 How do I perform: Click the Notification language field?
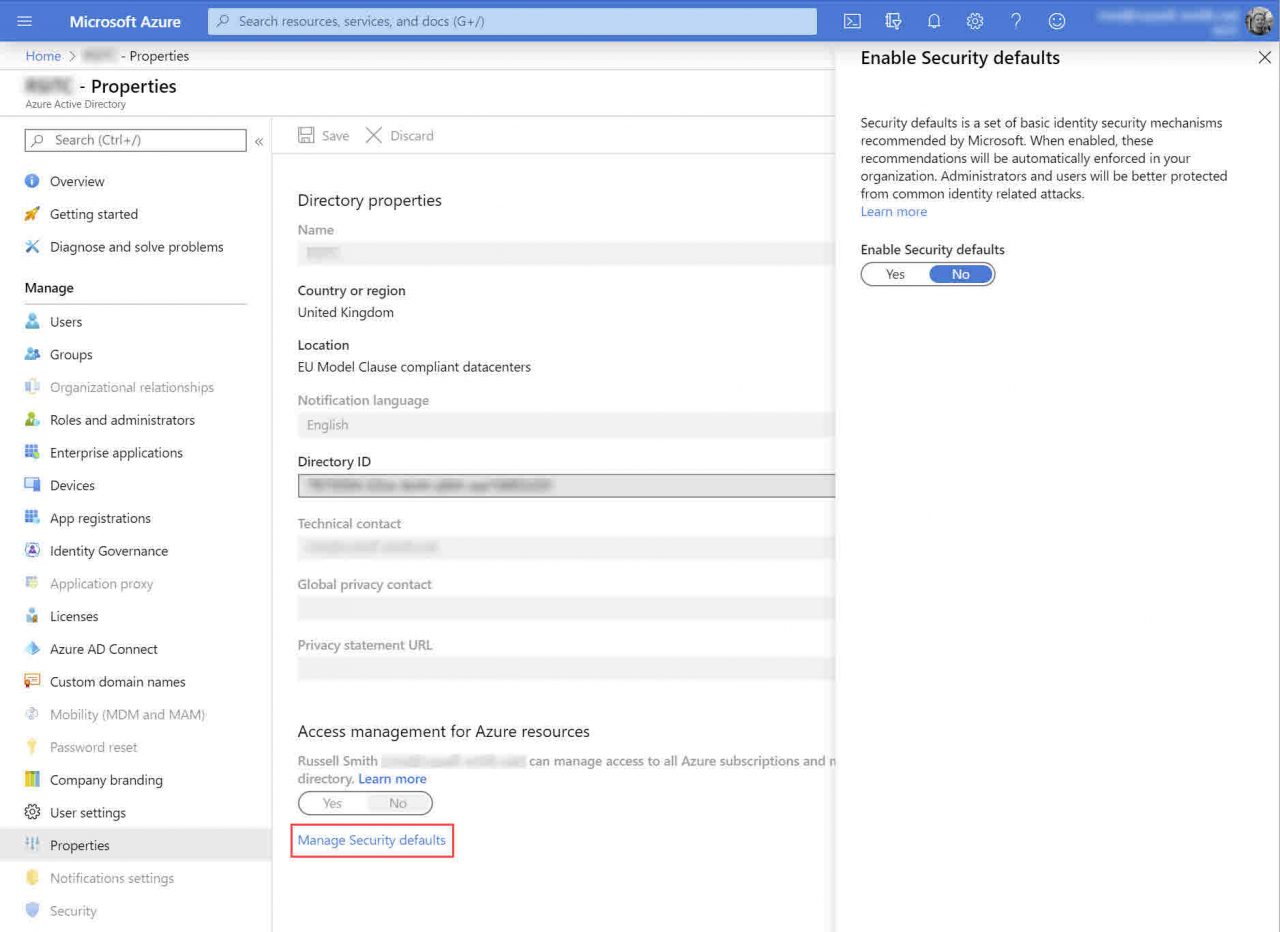click(566, 425)
